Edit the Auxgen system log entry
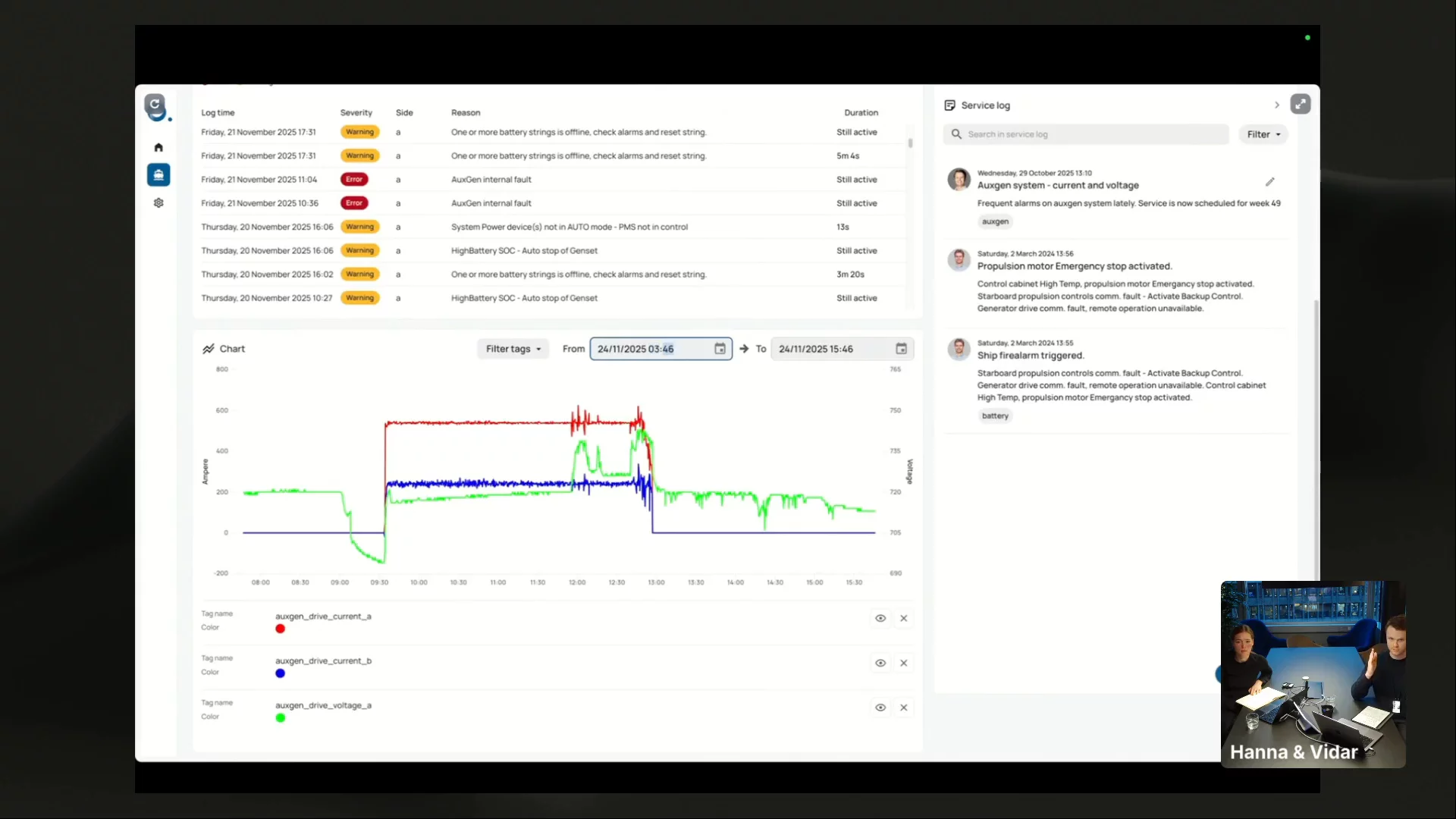The image size is (1456, 819). (1270, 182)
